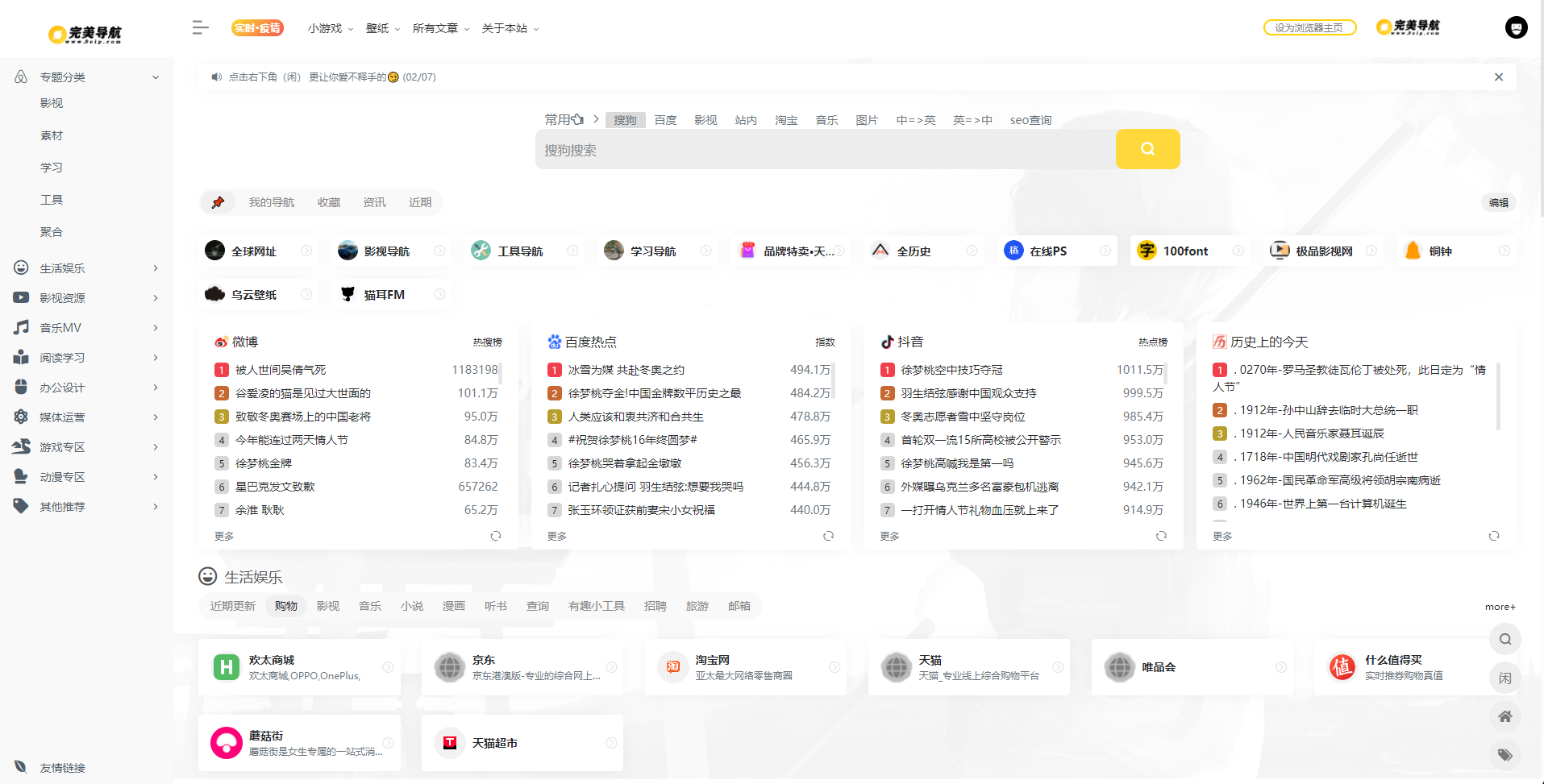Open the 全历史 site icon

click(880, 251)
